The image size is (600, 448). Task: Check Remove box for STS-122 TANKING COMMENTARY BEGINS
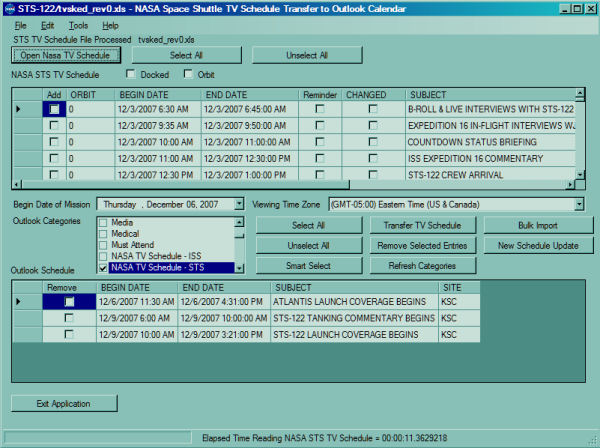69,318
